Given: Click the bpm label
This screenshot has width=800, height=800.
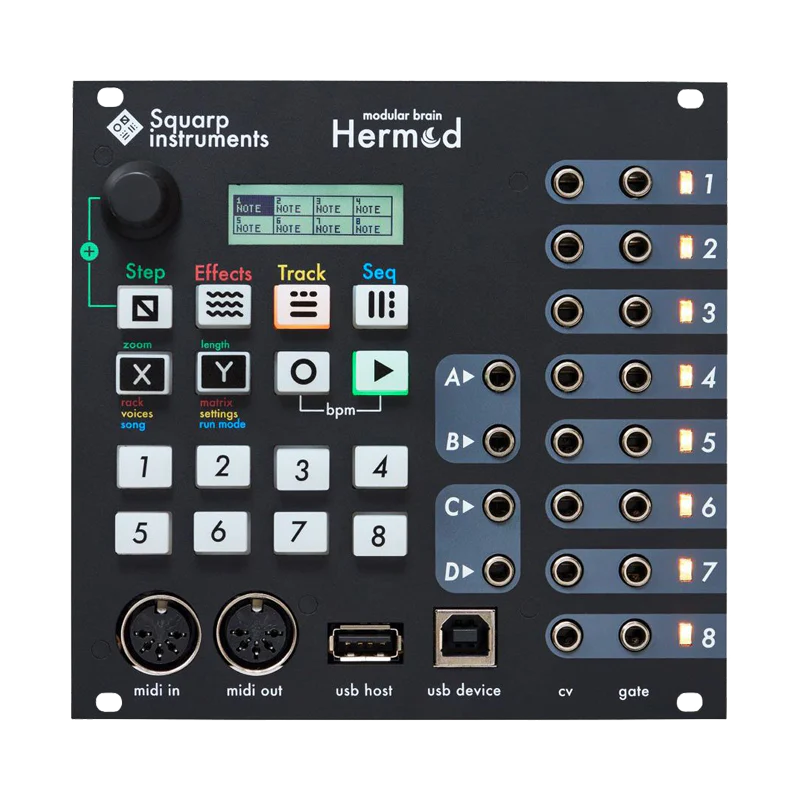Looking at the screenshot, I should pos(340,410).
